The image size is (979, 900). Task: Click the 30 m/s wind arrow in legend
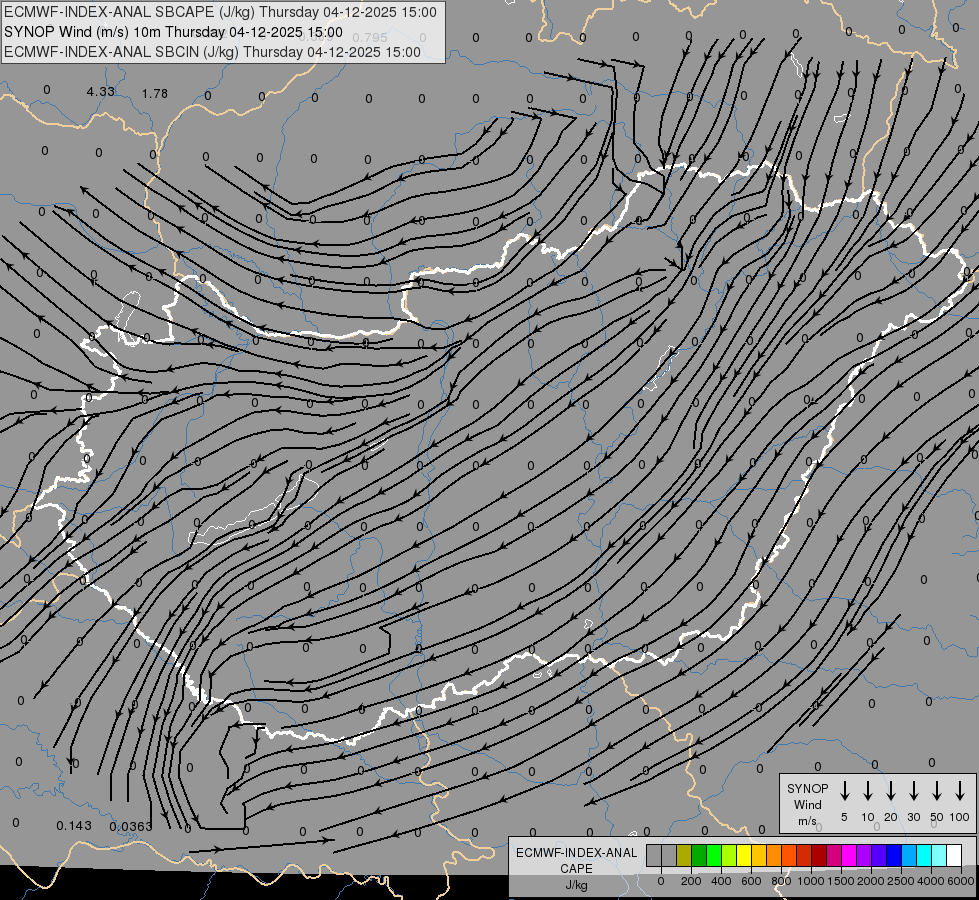(x=913, y=790)
